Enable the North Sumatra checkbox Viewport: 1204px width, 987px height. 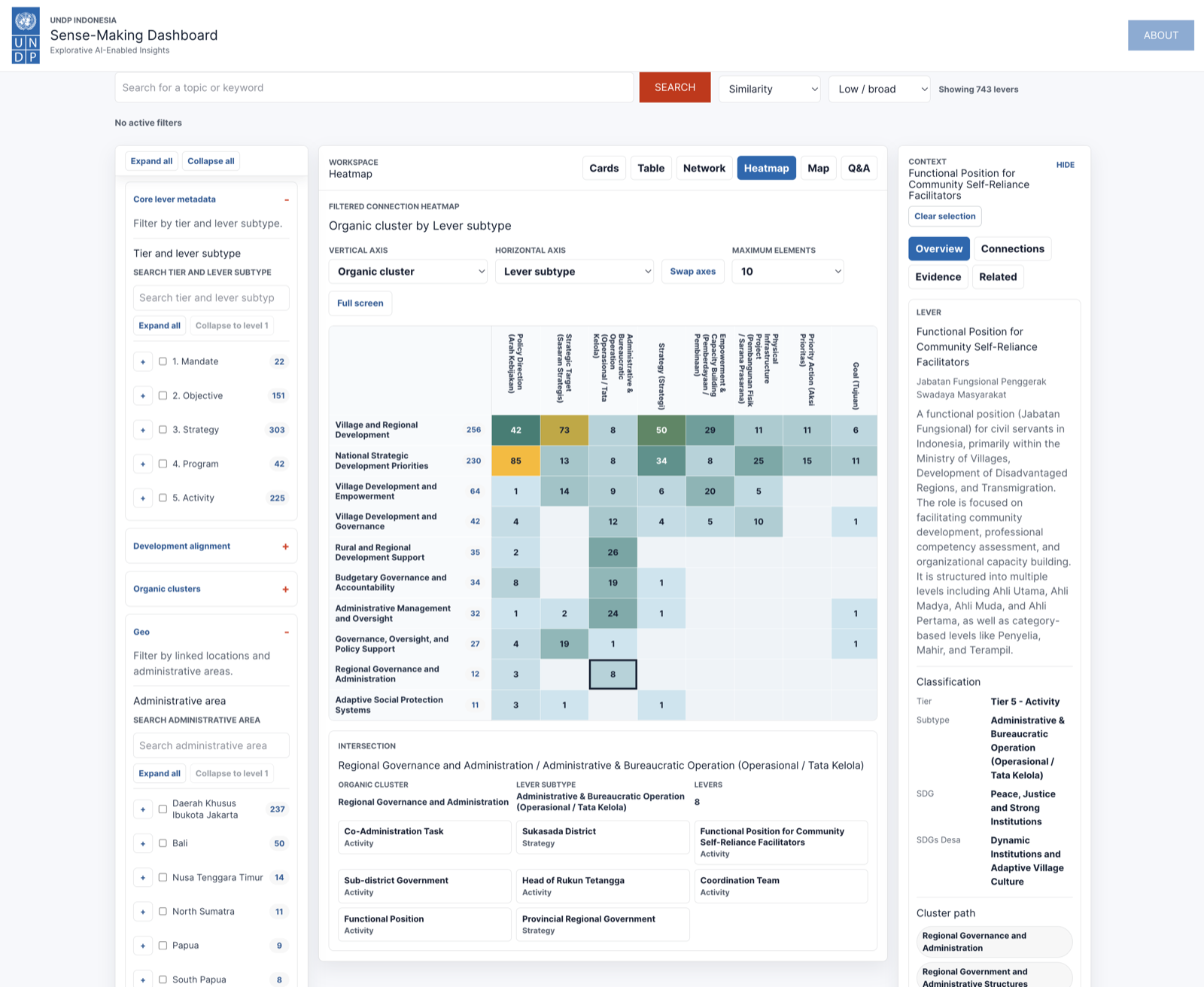click(x=163, y=912)
